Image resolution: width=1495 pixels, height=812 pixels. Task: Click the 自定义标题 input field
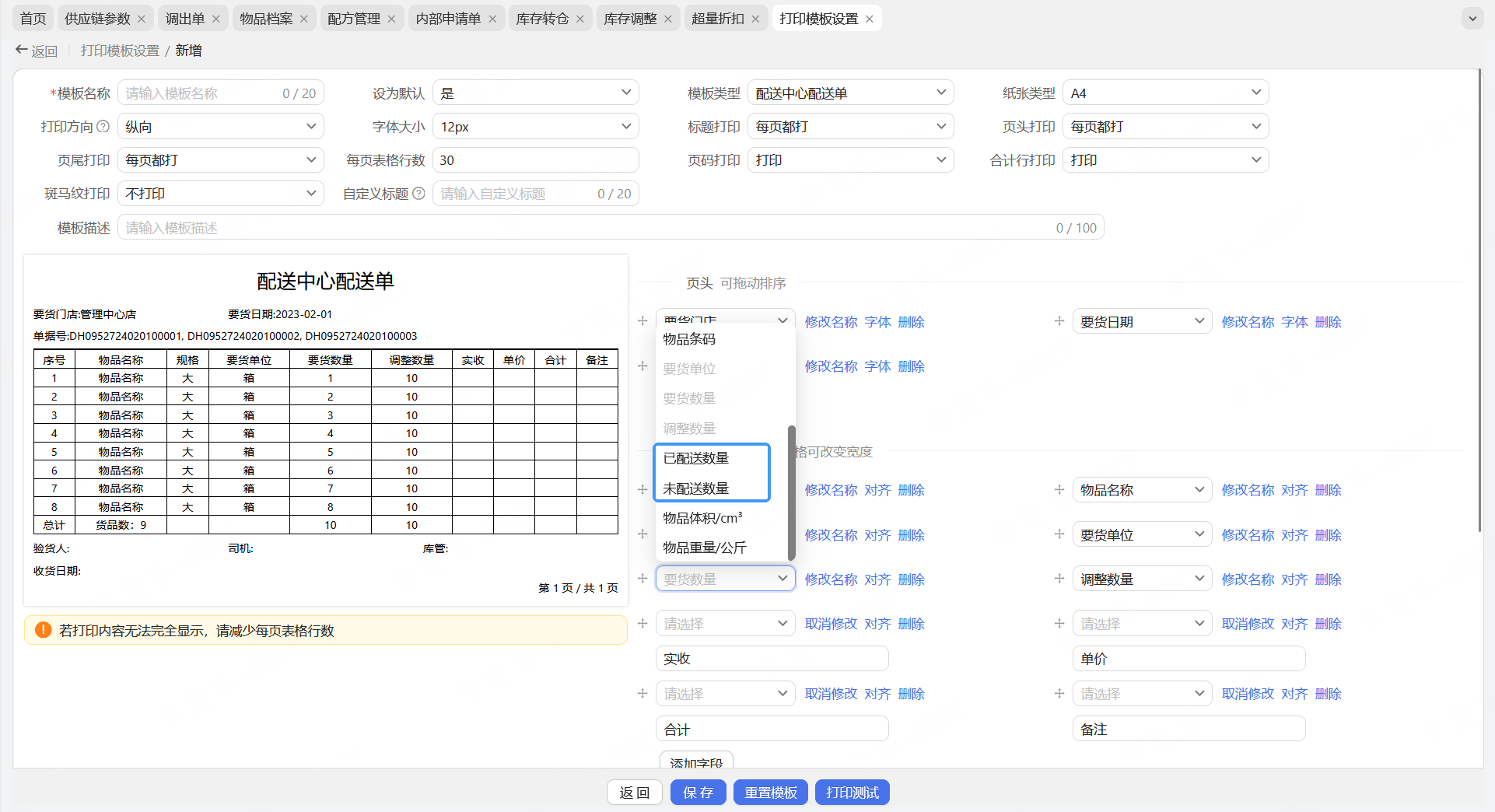click(x=535, y=193)
